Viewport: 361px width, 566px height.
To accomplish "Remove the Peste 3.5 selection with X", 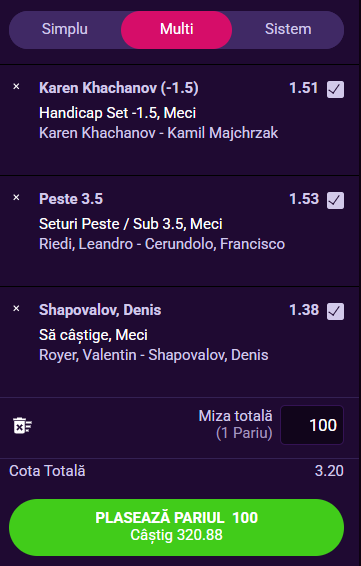I will (x=16, y=197).
